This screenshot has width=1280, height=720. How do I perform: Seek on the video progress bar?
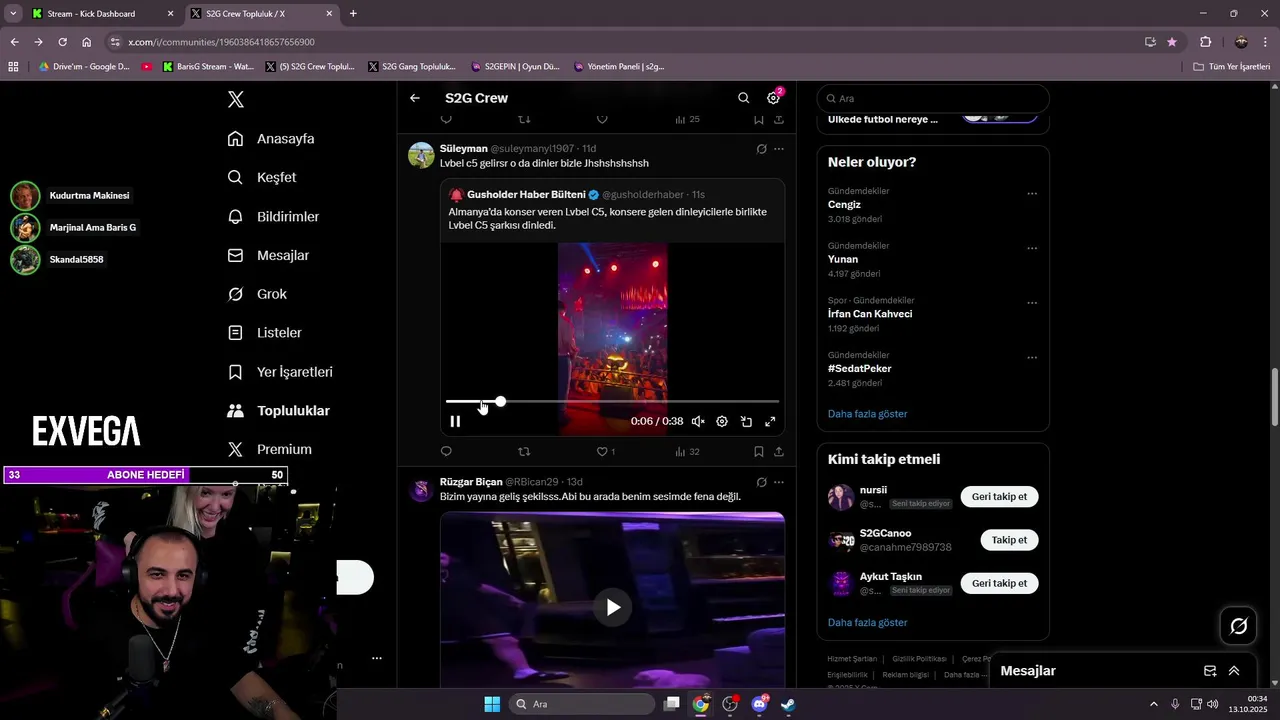click(x=612, y=401)
